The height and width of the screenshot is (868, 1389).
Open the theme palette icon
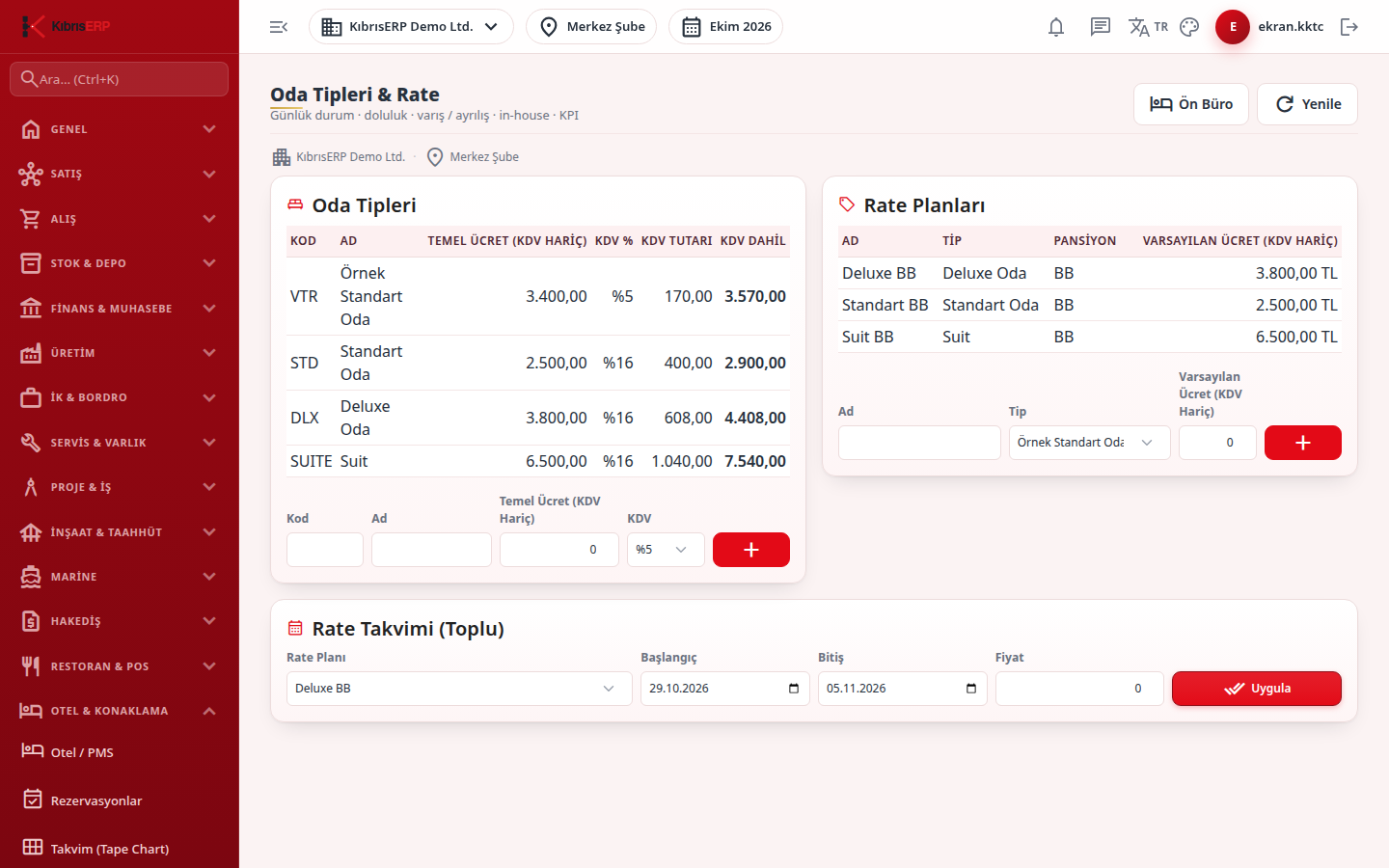(1189, 27)
